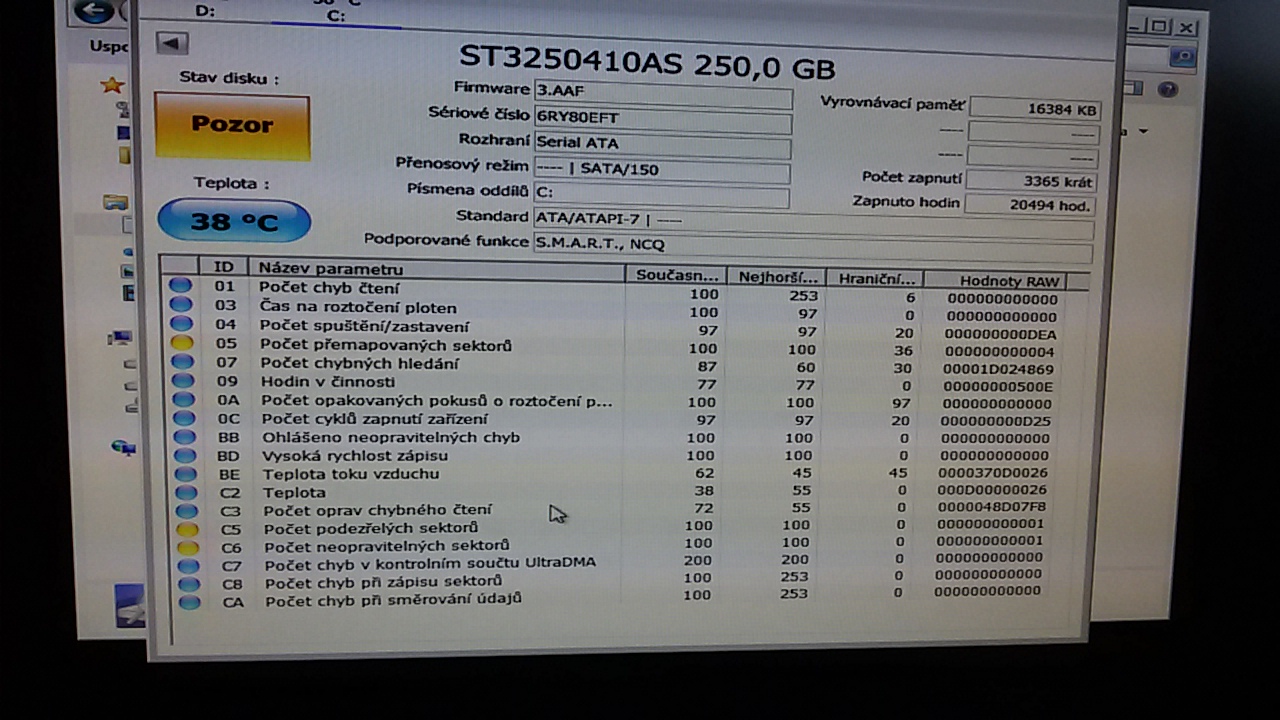
Task: Click the Písmena oddílů field C:
Action: [x=661, y=194]
